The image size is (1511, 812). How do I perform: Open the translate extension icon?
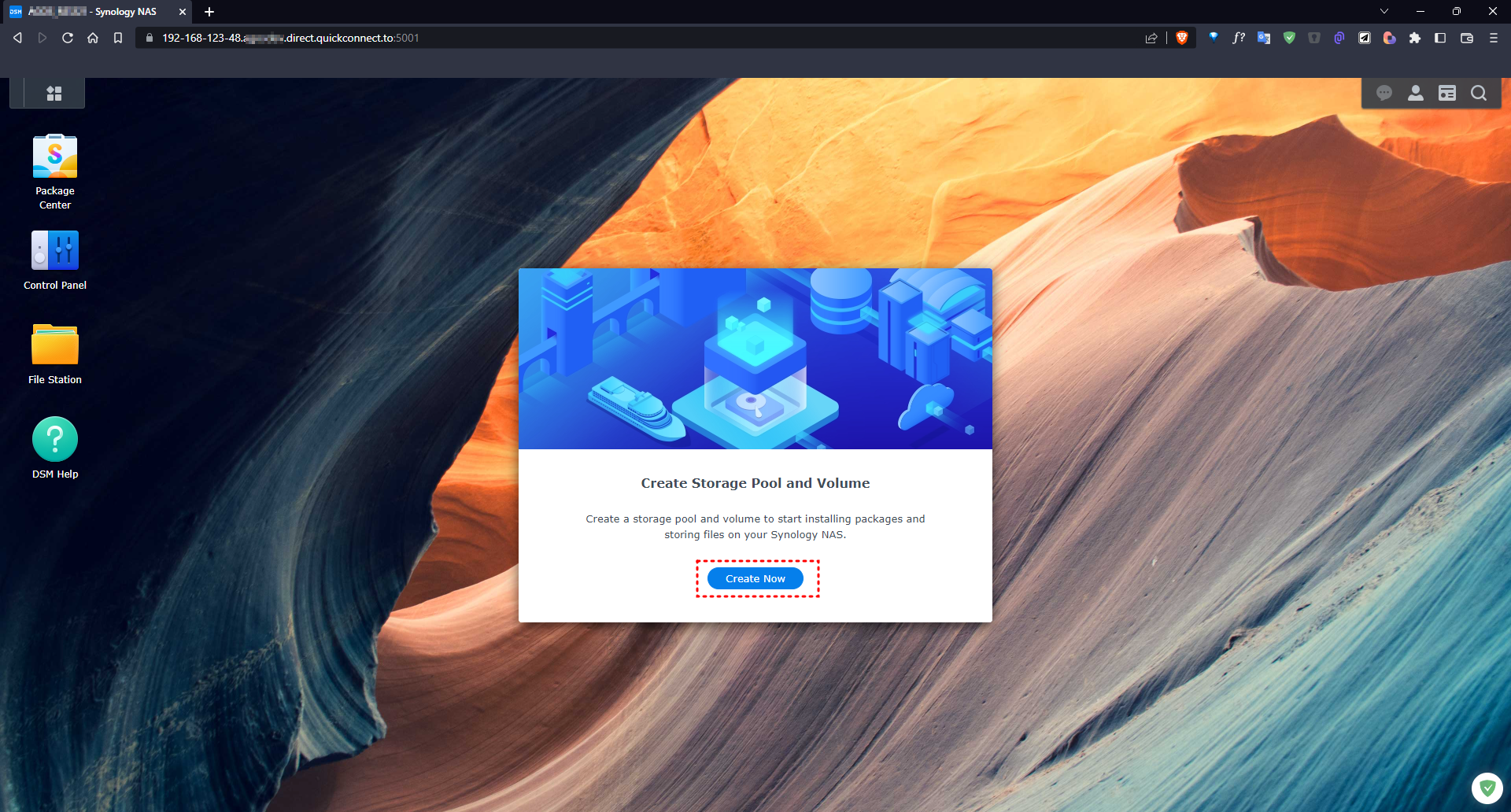click(1264, 38)
